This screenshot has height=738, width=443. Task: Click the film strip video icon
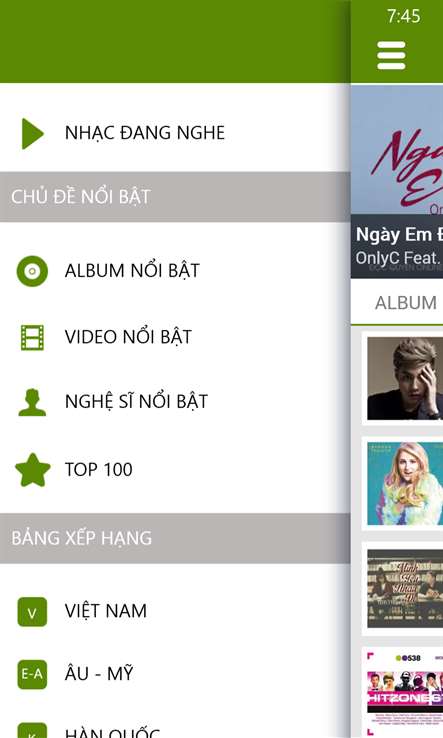point(32,337)
